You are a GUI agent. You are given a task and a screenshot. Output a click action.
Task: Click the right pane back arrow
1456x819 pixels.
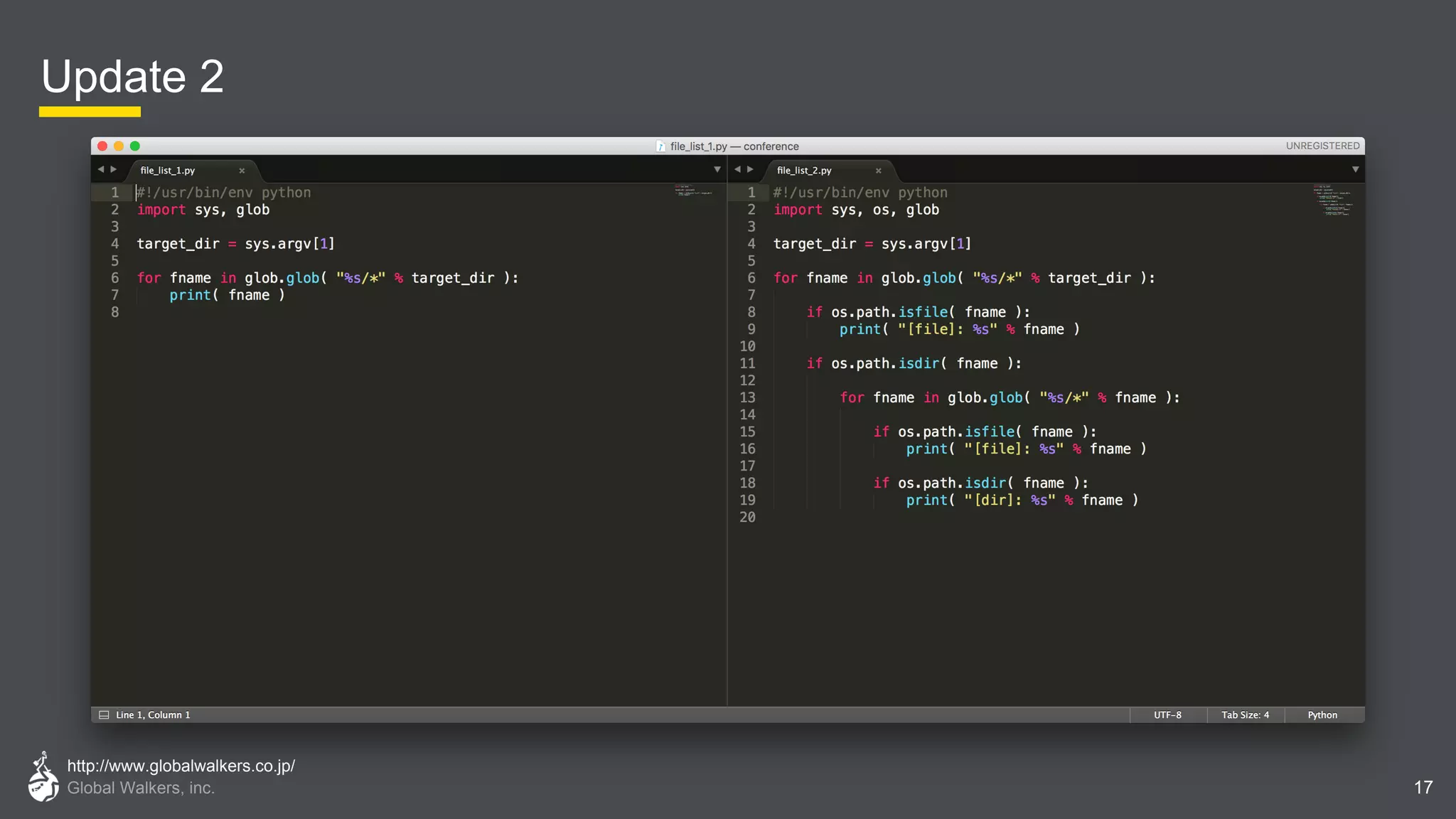tap(737, 169)
